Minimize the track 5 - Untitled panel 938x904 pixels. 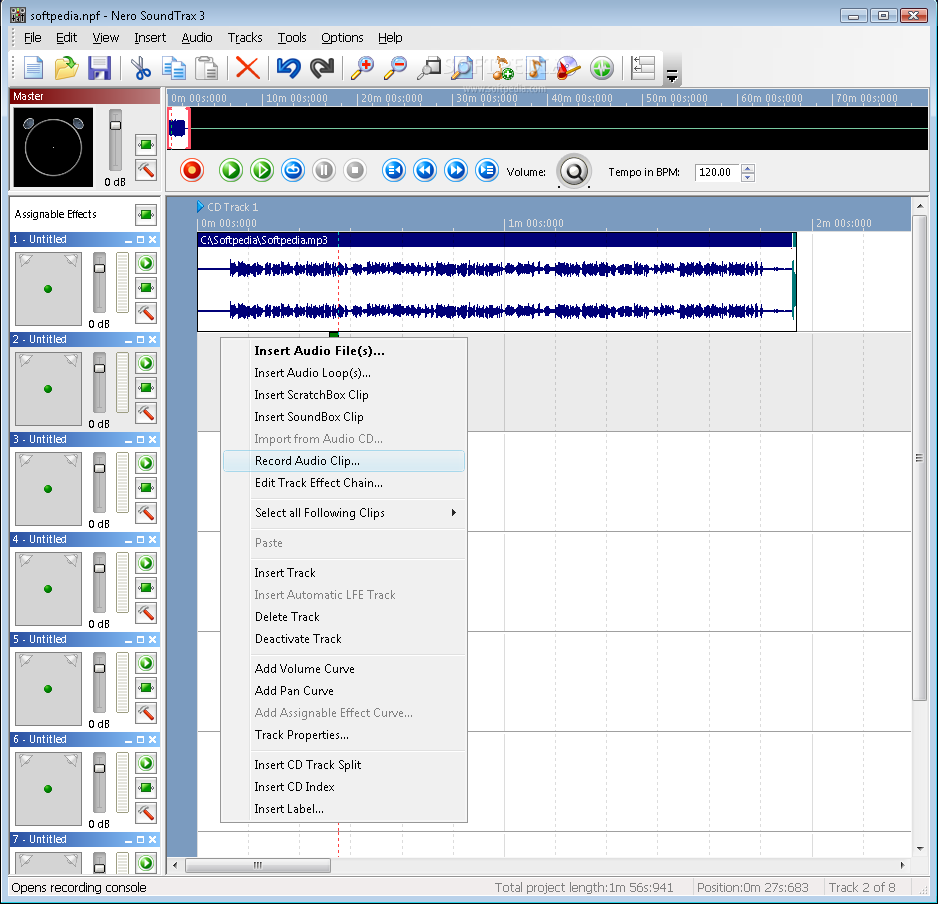tap(129, 640)
